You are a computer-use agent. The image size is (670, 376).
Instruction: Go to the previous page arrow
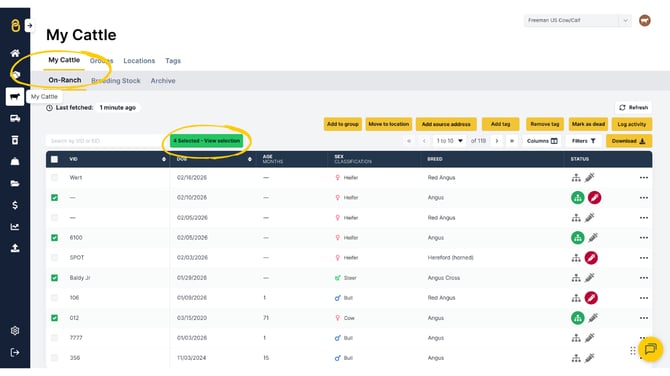(x=424, y=141)
